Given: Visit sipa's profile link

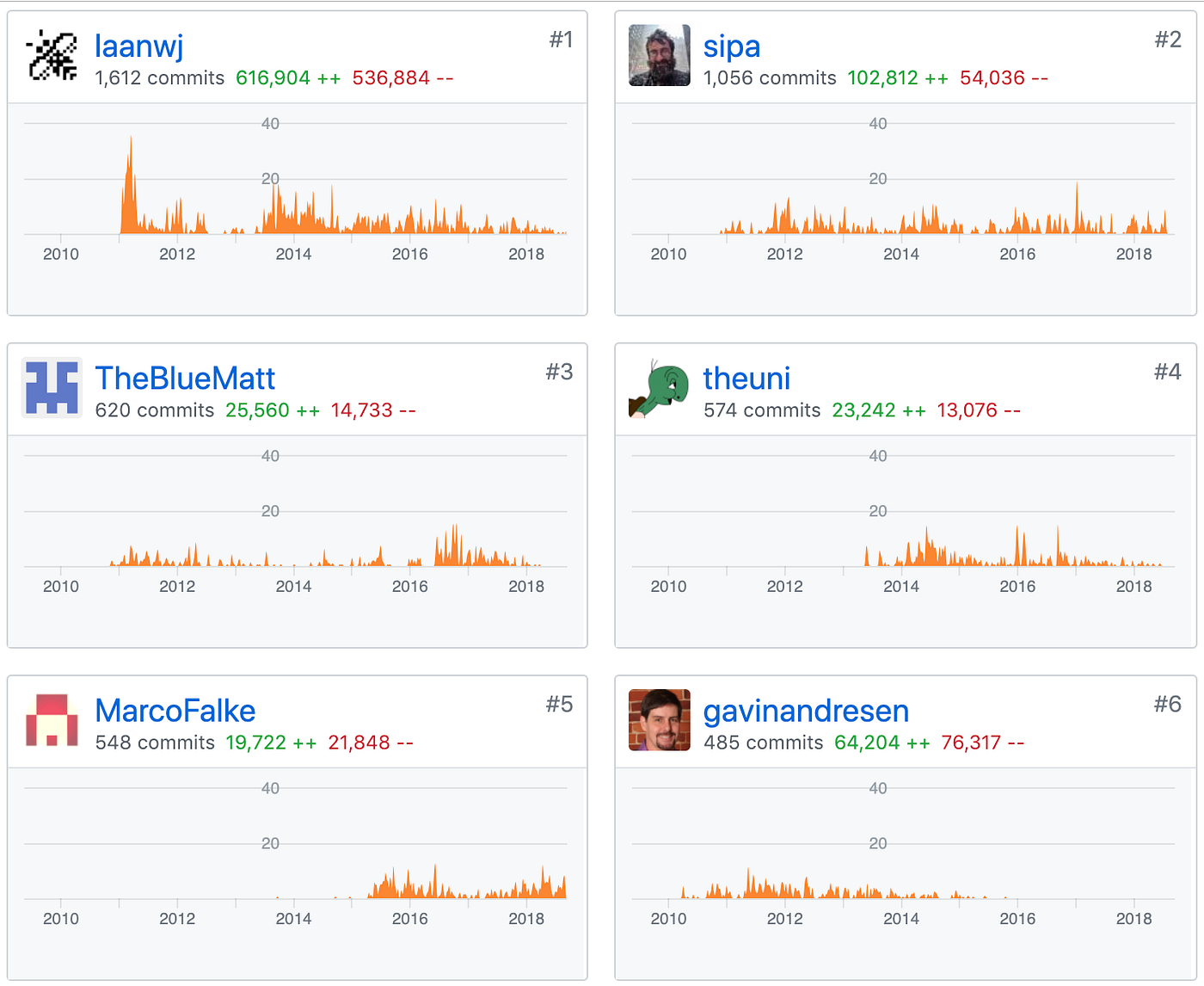Looking at the screenshot, I should click(732, 46).
